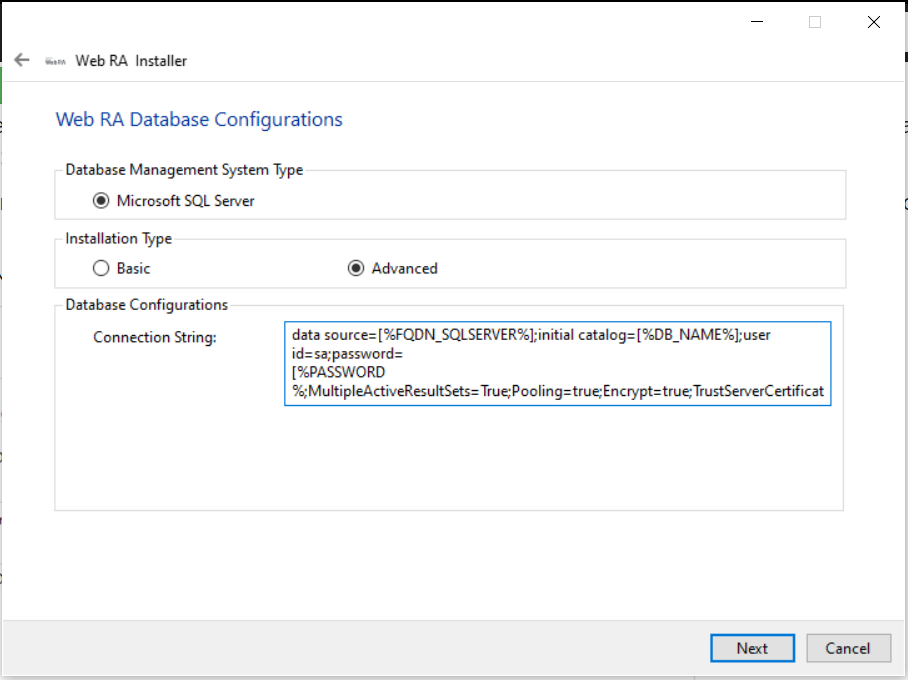
Task: Click the greyed-out maximize window button
Action: [x=815, y=22]
